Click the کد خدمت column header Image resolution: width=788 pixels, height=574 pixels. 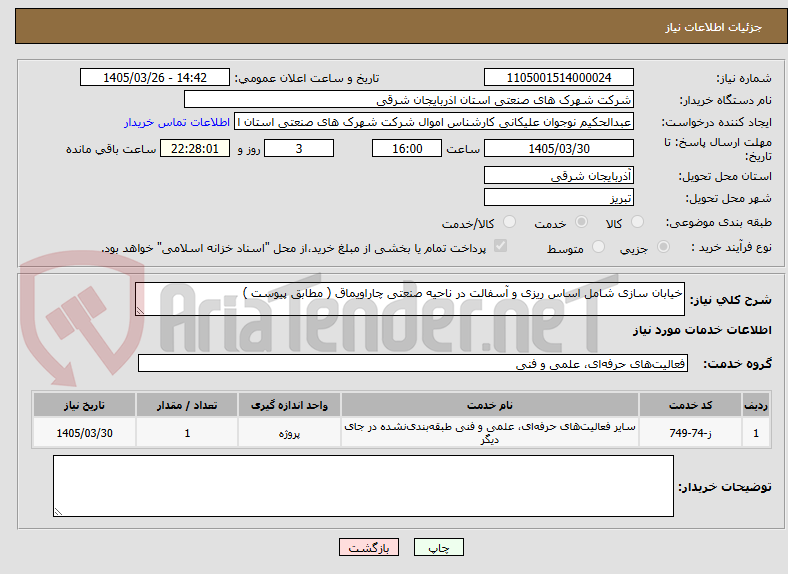click(691, 405)
